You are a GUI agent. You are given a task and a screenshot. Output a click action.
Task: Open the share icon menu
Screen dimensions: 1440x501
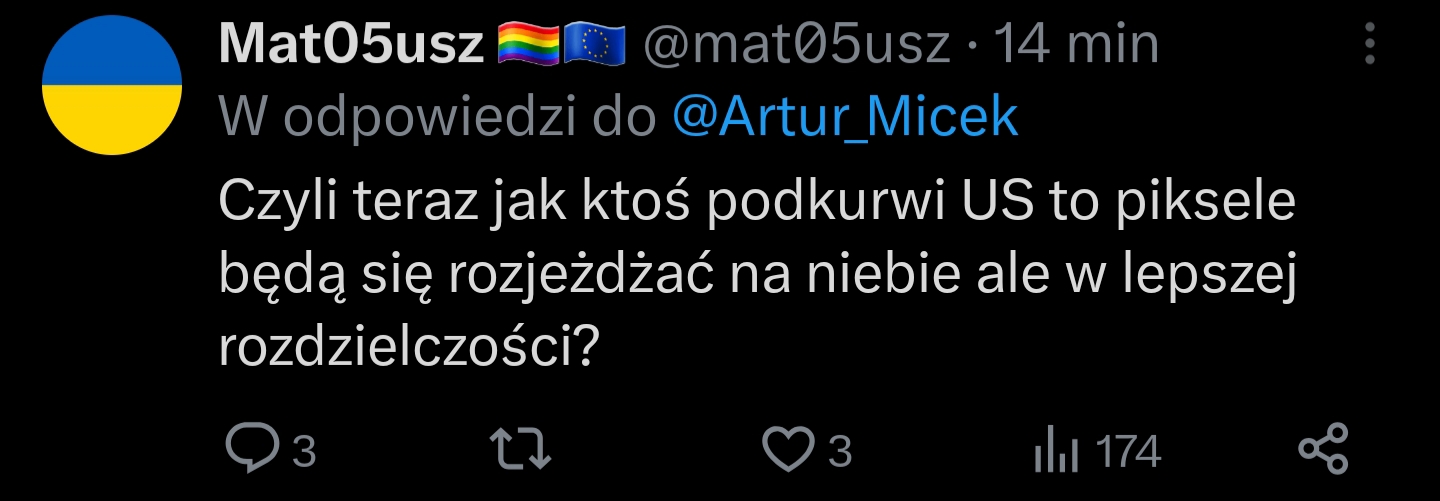pos(1322,449)
